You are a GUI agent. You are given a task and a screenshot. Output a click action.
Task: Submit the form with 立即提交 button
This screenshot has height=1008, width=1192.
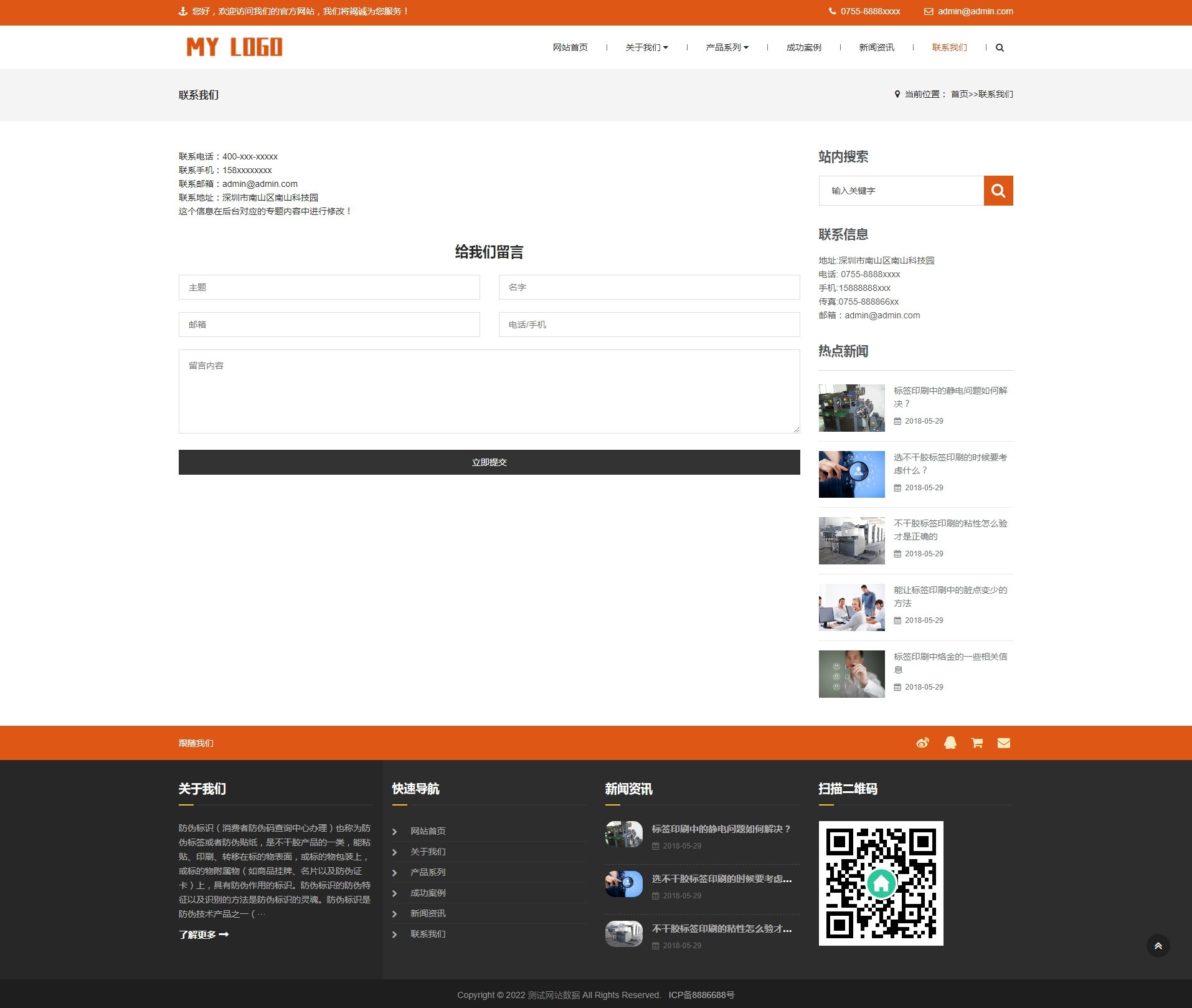489,462
